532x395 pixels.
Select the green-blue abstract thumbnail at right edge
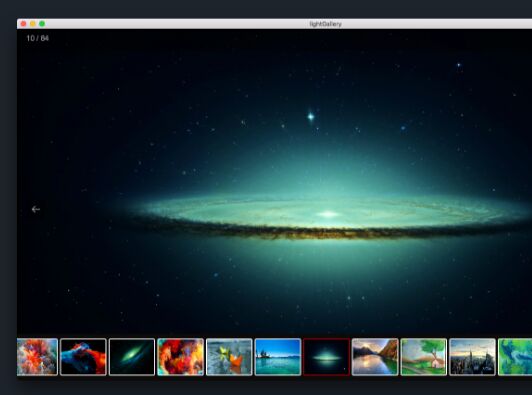[515, 357]
